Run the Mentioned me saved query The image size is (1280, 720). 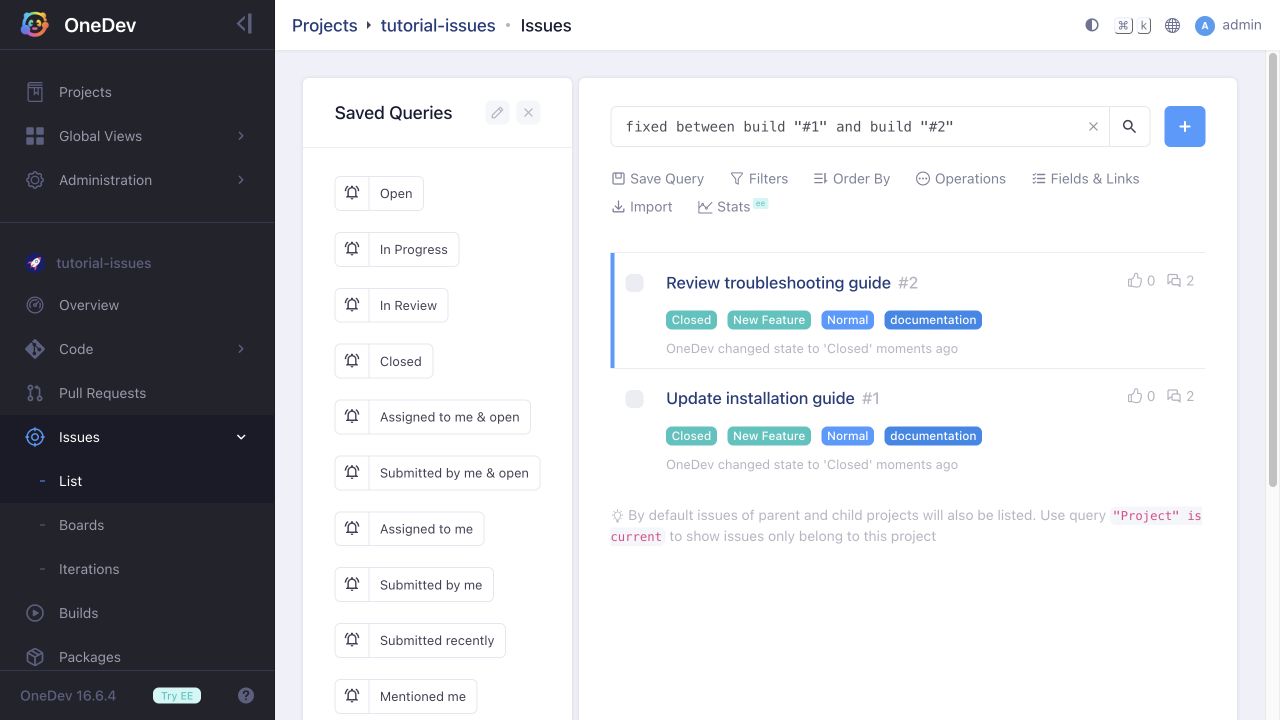tap(423, 697)
